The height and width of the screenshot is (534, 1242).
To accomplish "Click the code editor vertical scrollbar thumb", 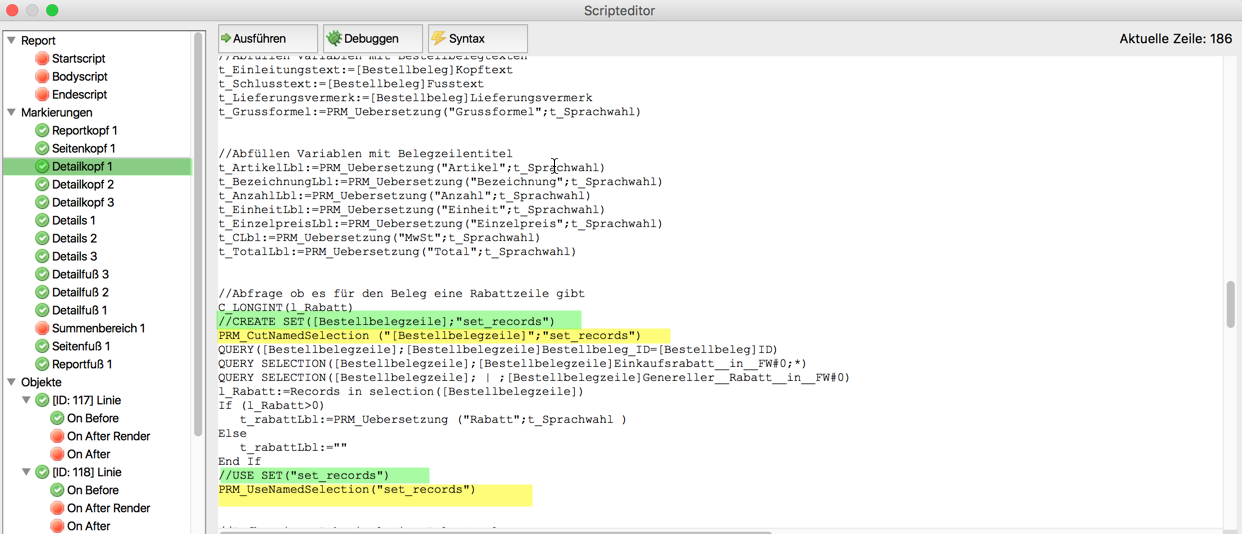I will point(1231,304).
